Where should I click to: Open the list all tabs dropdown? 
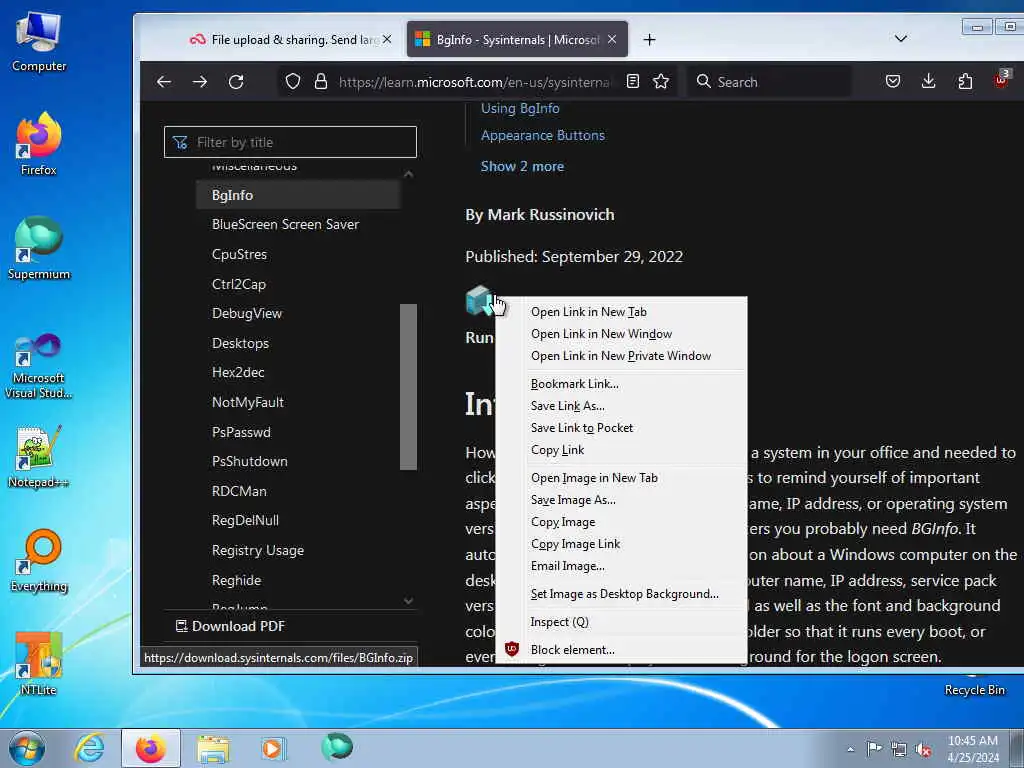click(x=901, y=39)
